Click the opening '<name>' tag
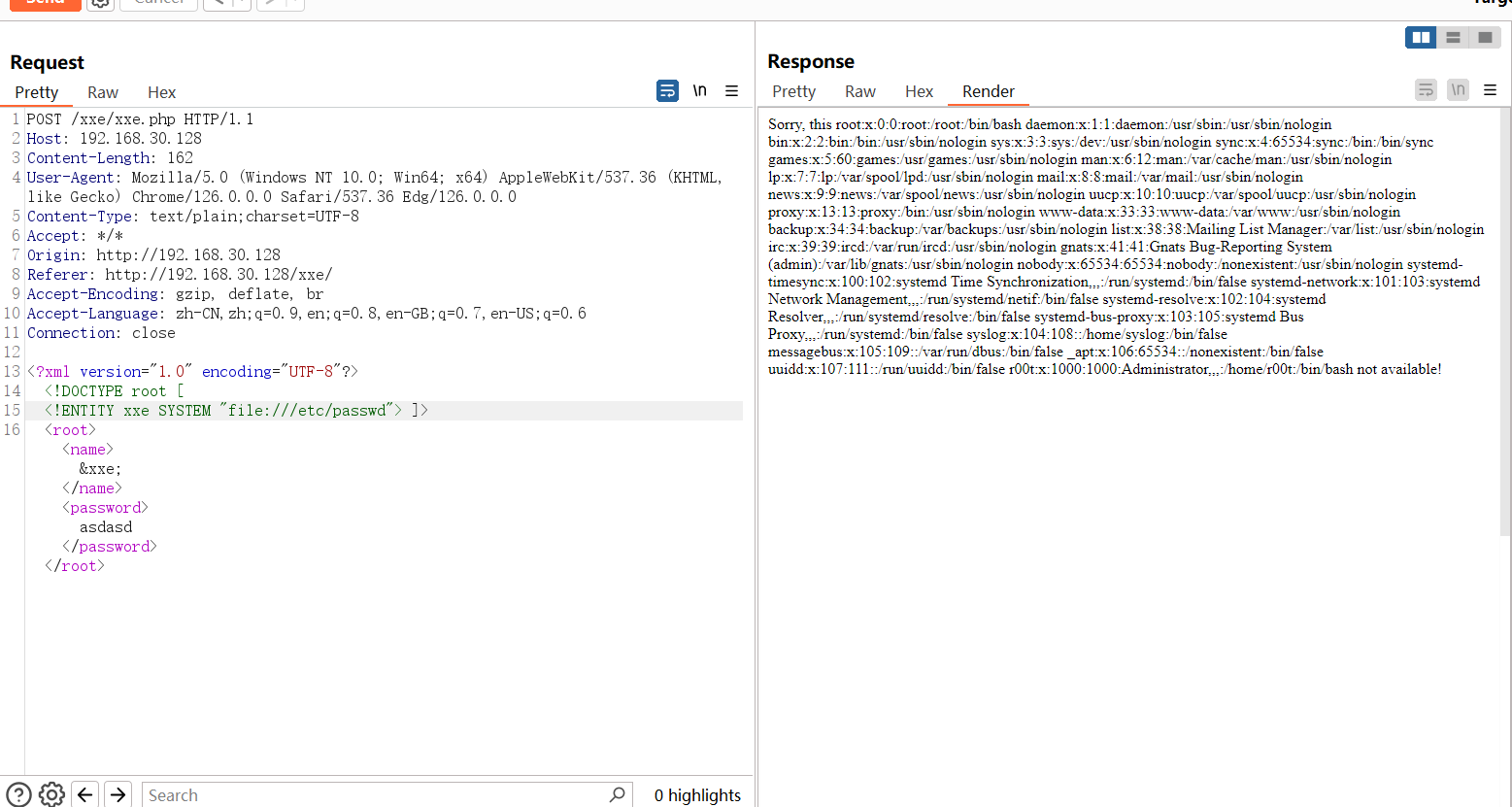This screenshot has width=1512, height=807. pos(87,450)
